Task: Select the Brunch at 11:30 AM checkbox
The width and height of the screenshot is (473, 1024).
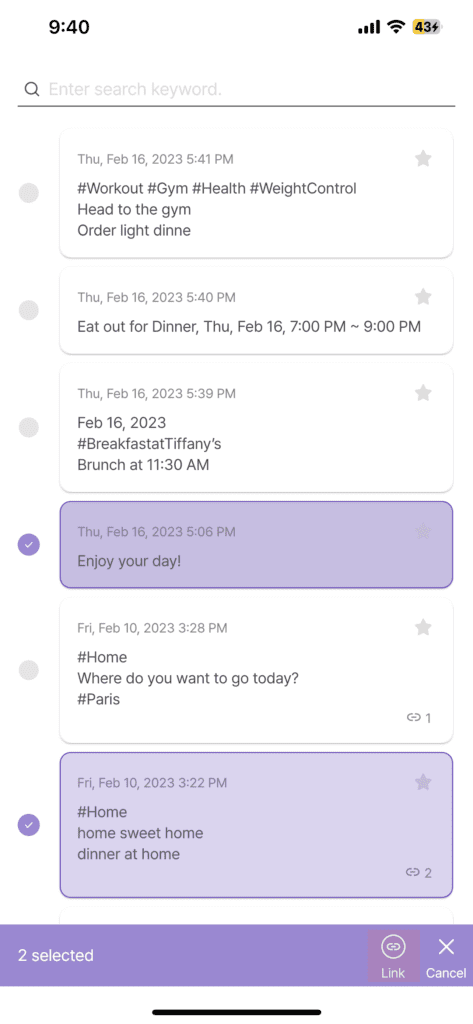Action: 29,428
